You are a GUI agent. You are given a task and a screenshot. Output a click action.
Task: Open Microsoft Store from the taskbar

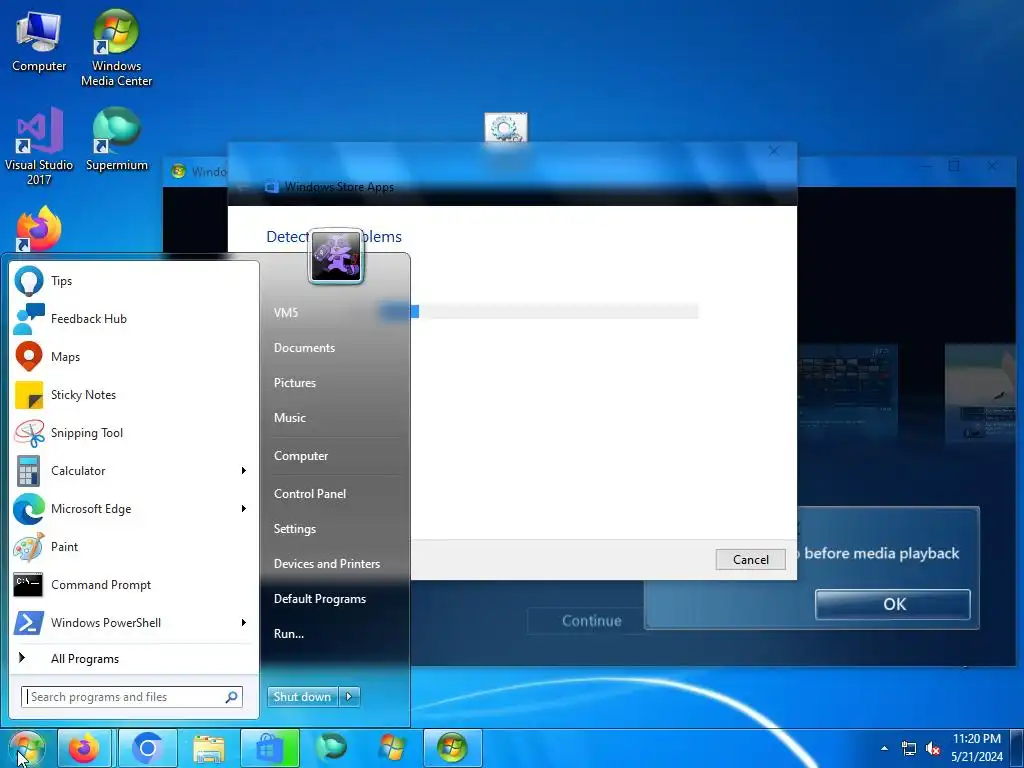pos(269,748)
